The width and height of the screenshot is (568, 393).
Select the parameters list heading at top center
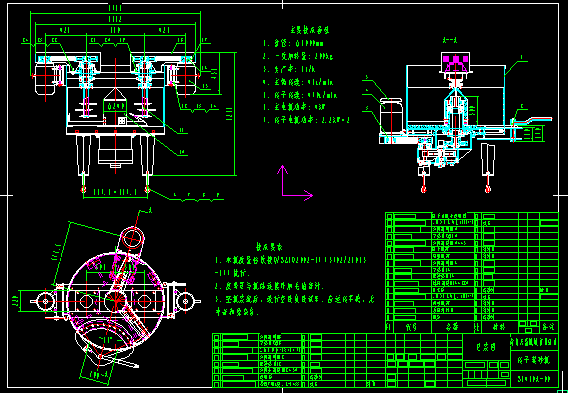[310, 30]
